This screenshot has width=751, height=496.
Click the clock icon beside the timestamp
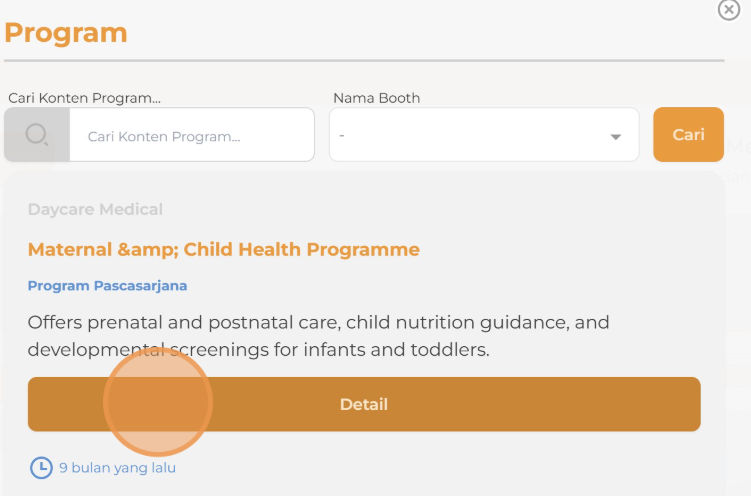pos(41,467)
